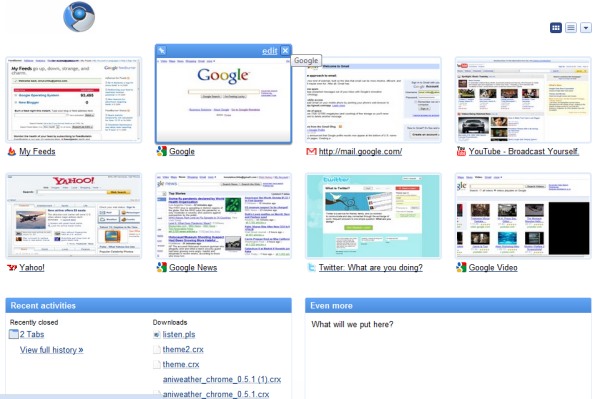Open aniweather_chrome_0.5.1 (1).crx download

pos(222,379)
